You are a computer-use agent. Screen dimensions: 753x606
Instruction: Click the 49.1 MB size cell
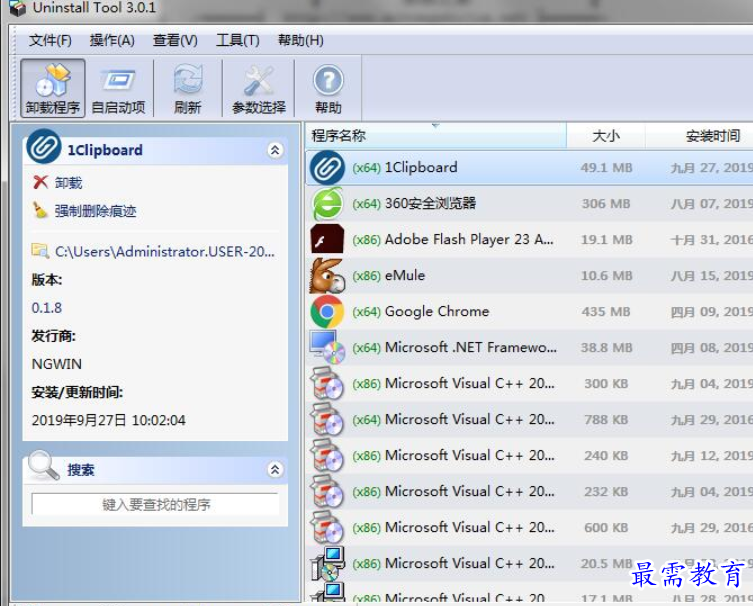click(x=607, y=168)
